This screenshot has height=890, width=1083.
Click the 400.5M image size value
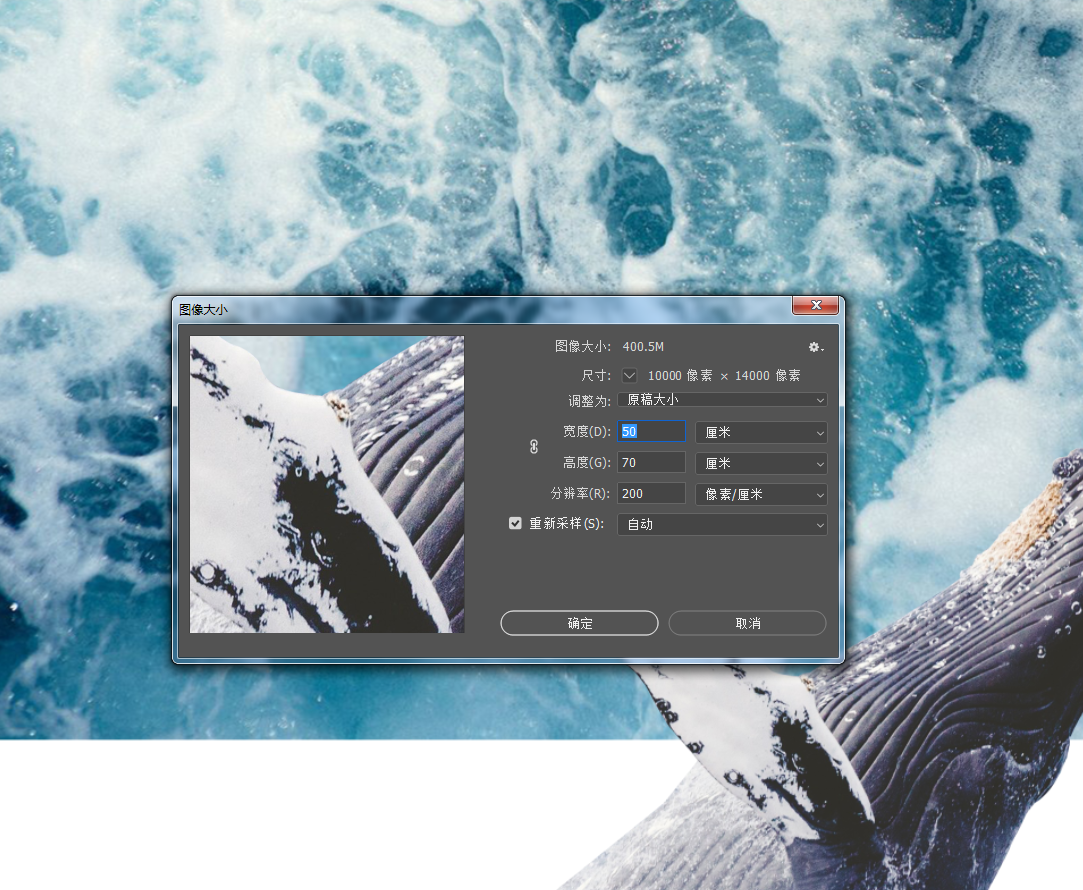pos(643,347)
